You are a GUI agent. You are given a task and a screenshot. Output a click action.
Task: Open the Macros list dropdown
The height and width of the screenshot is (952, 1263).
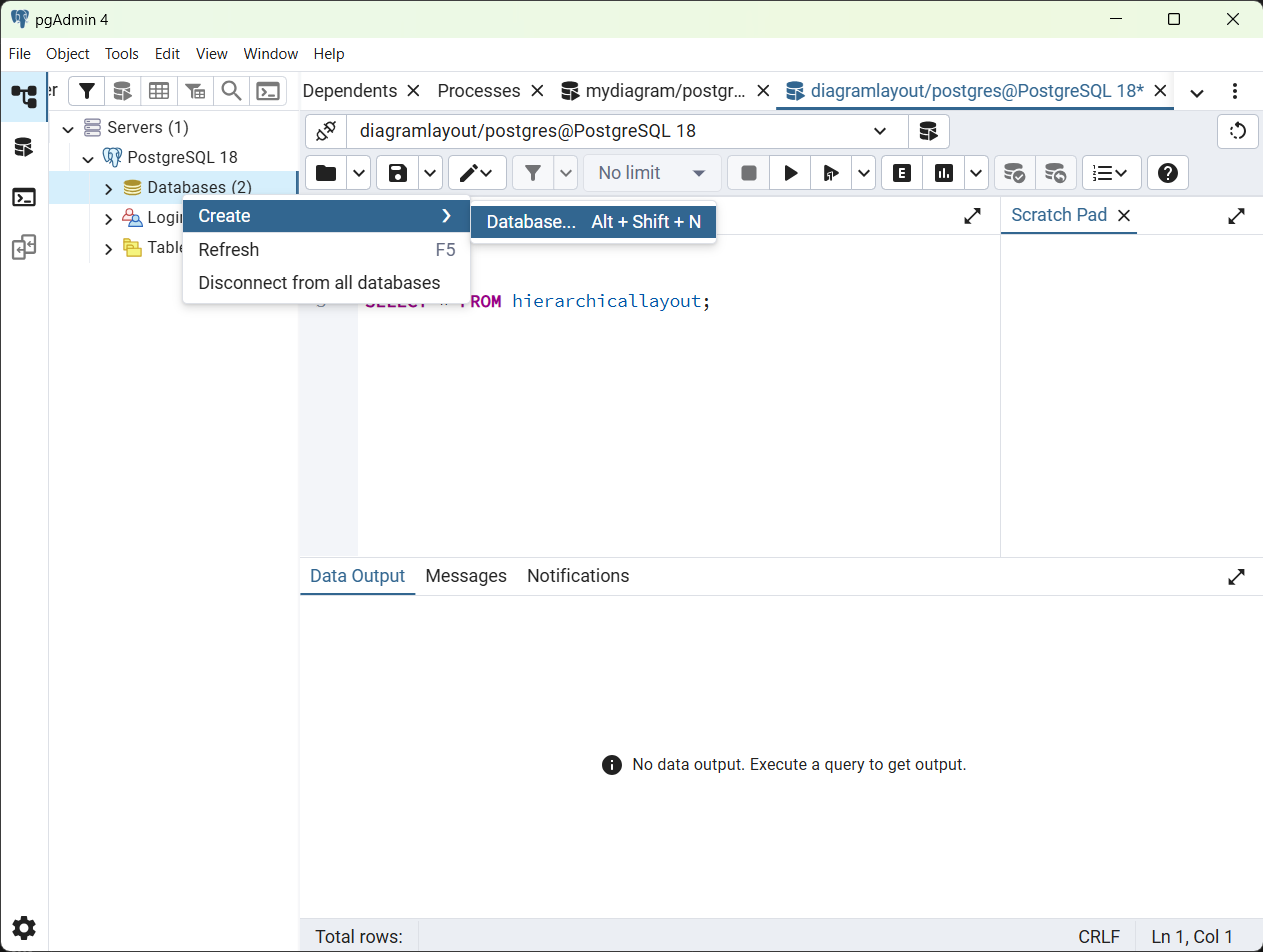pyautogui.click(x=1111, y=173)
